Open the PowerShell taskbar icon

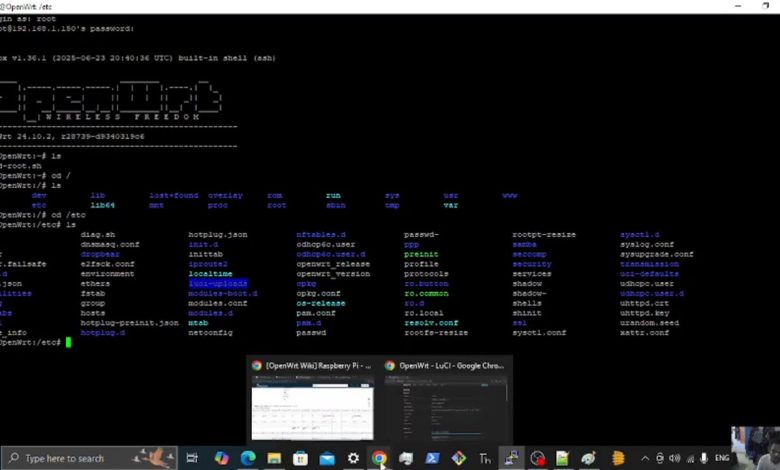pyautogui.click(x=432, y=458)
